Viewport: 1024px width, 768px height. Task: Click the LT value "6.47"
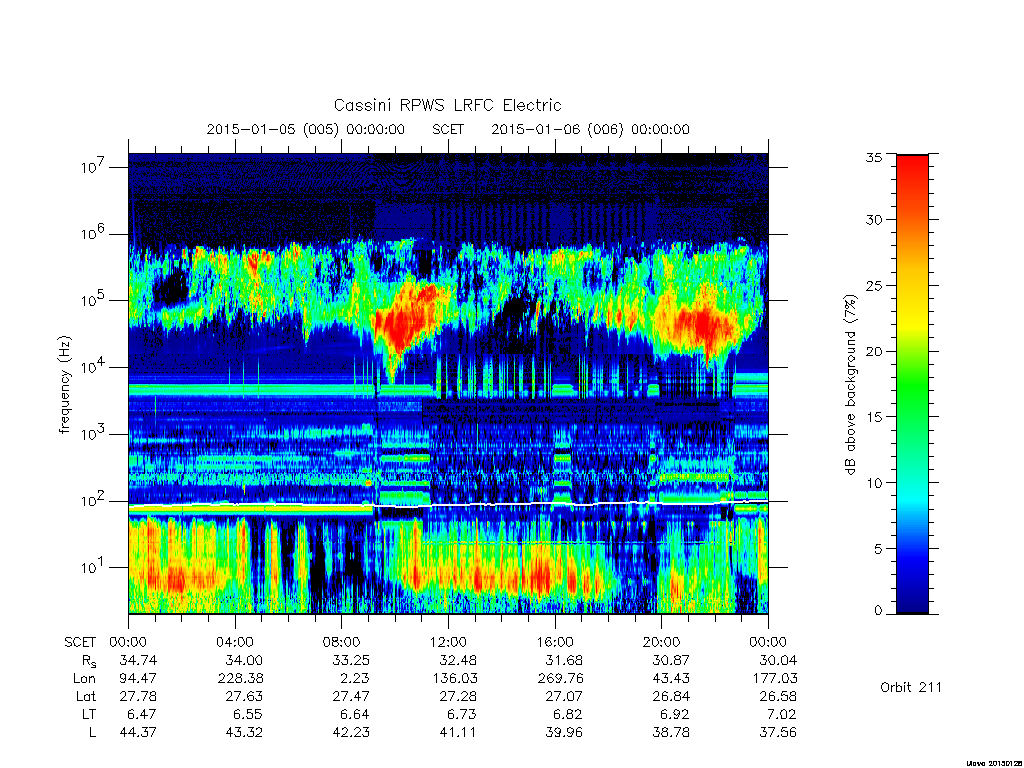coord(142,714)
